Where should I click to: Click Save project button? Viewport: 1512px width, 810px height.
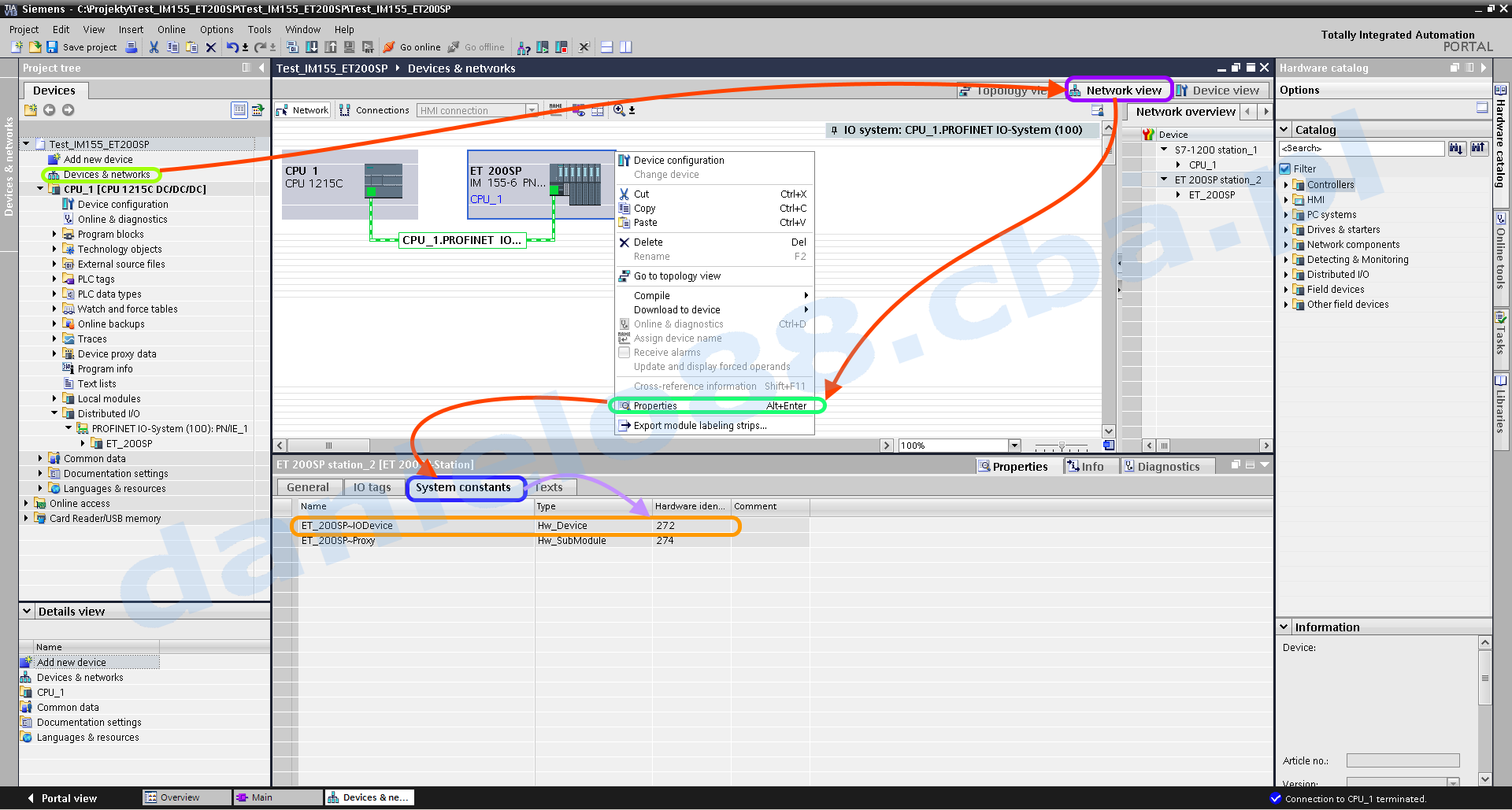(x=81, y=47)
